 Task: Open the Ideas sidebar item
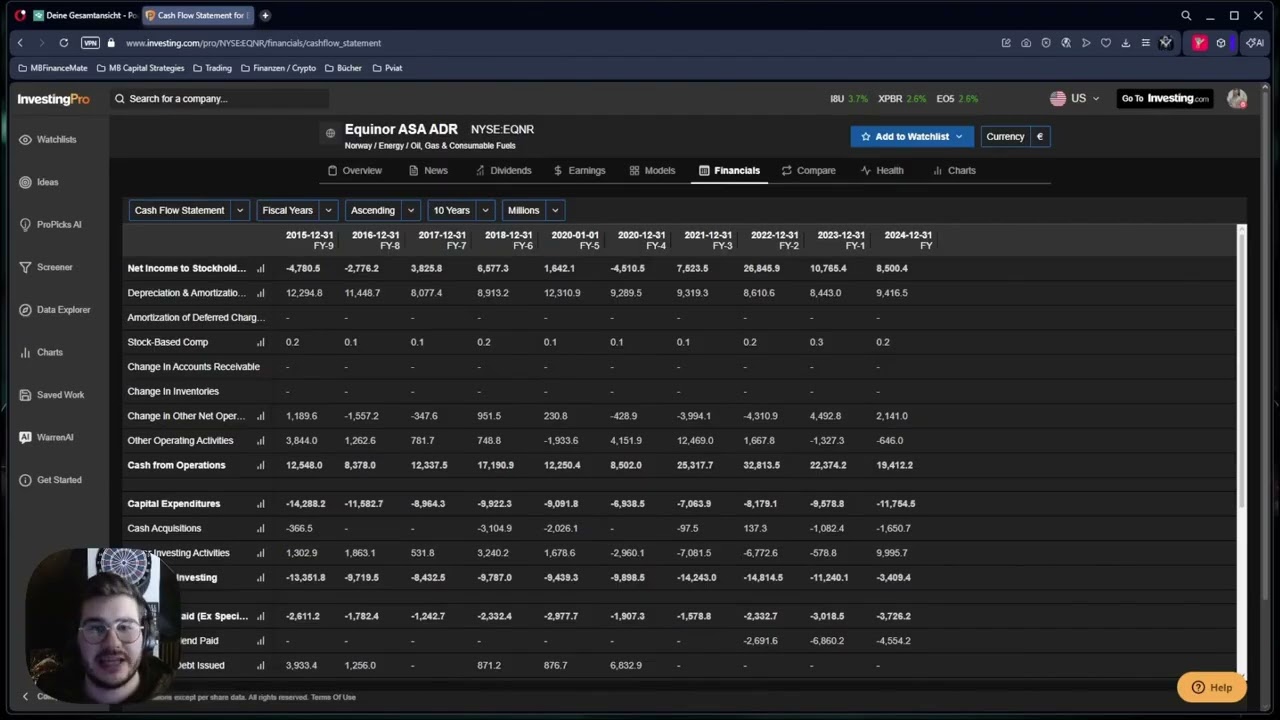39,182
